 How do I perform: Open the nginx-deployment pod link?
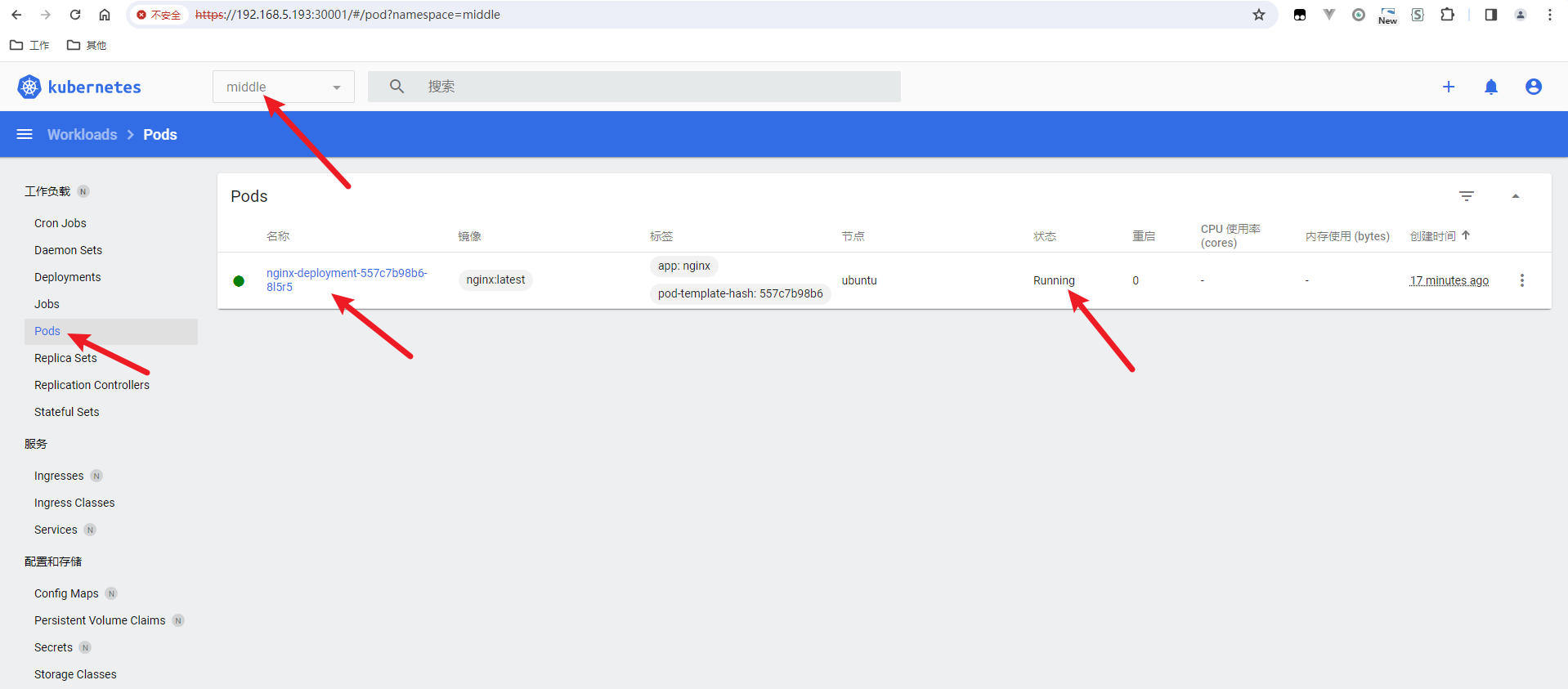[347, 280]
